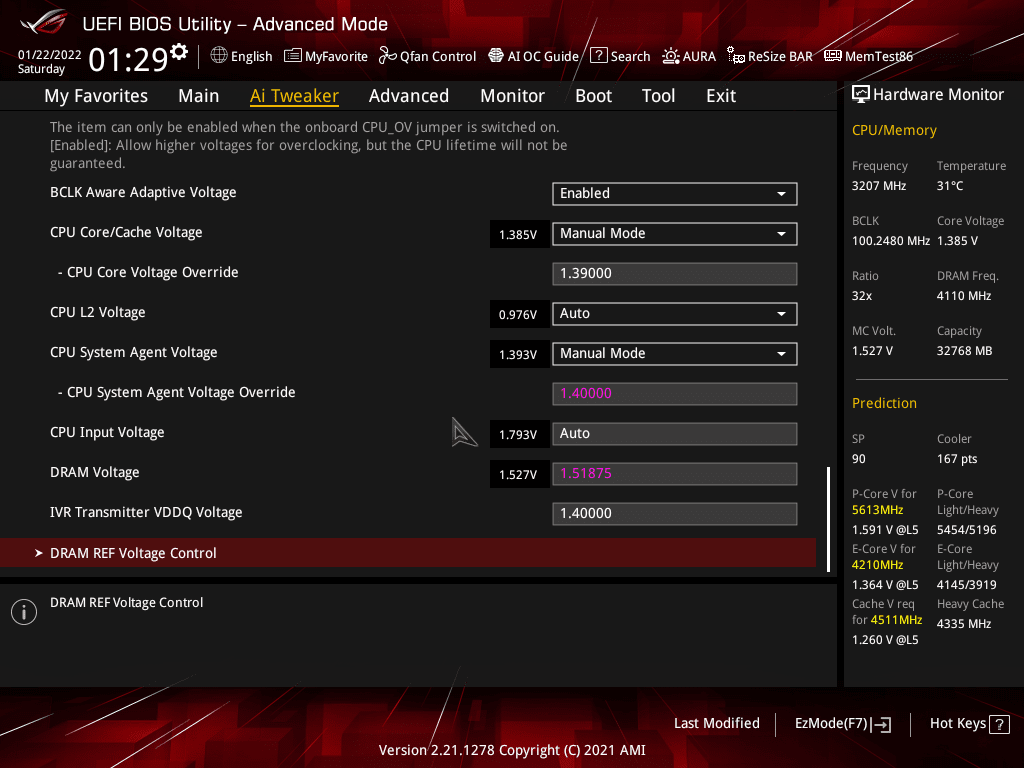Viewport: 1024px width, 768px height.
Task: Click the settings list vertical scrollbar
Action: tap(828, 519)
